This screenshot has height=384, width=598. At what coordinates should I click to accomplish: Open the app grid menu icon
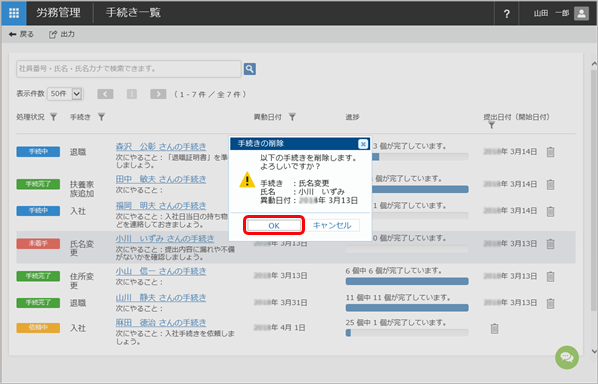pos(14,13)
